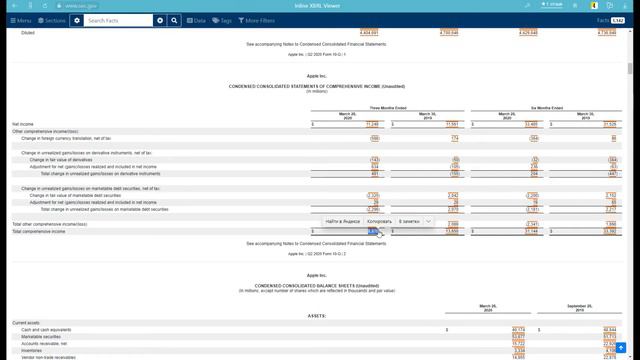Select Total comprehensive income fact, three months 2019
Viewport: 640px width, 360px height.
pyautogui.click(x=452, y=231)
